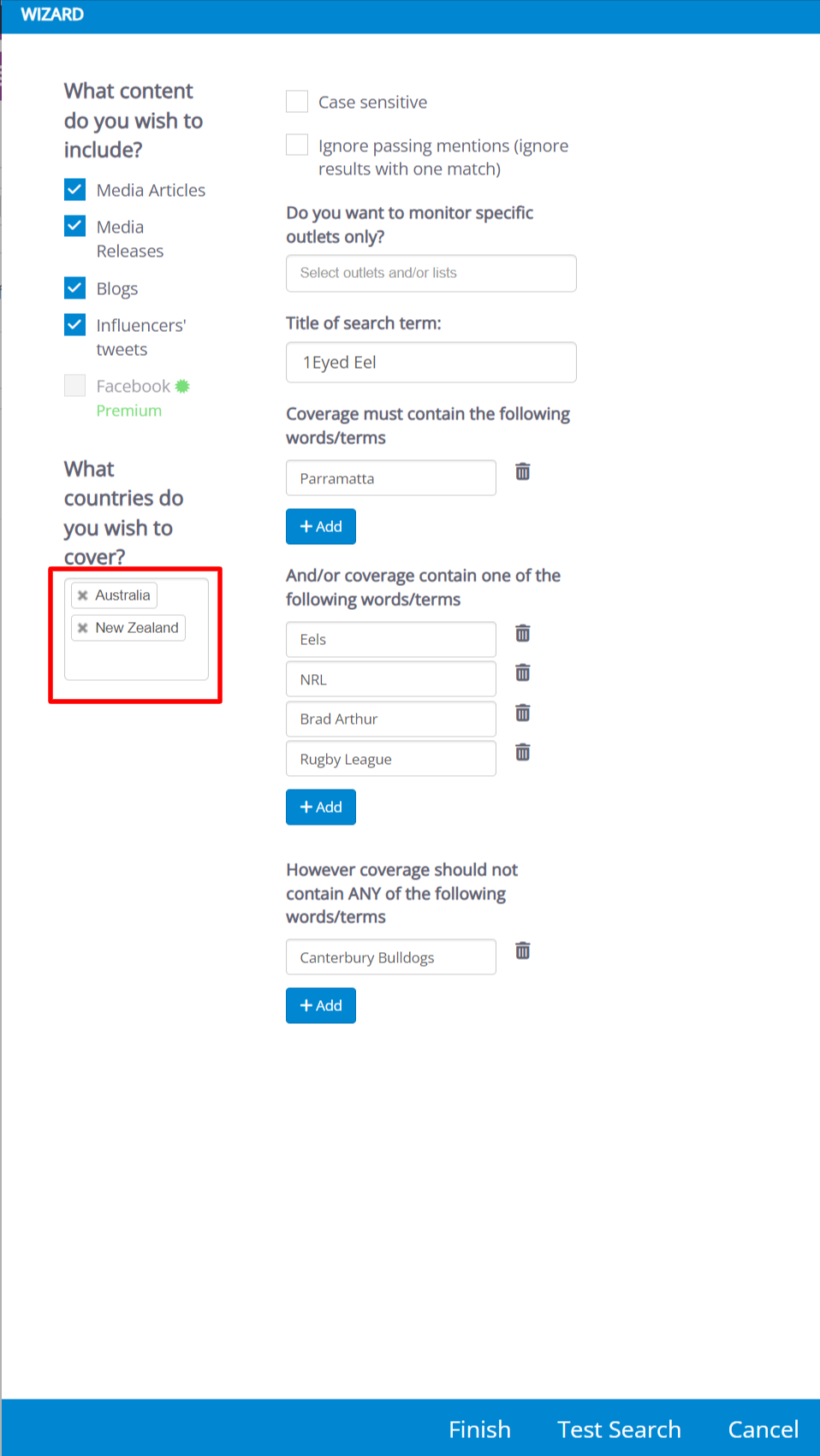Delete the Canterbury Bulldogs exclusion term
The height and width of the screenshot is (1456, 820).
pos(523,950)
